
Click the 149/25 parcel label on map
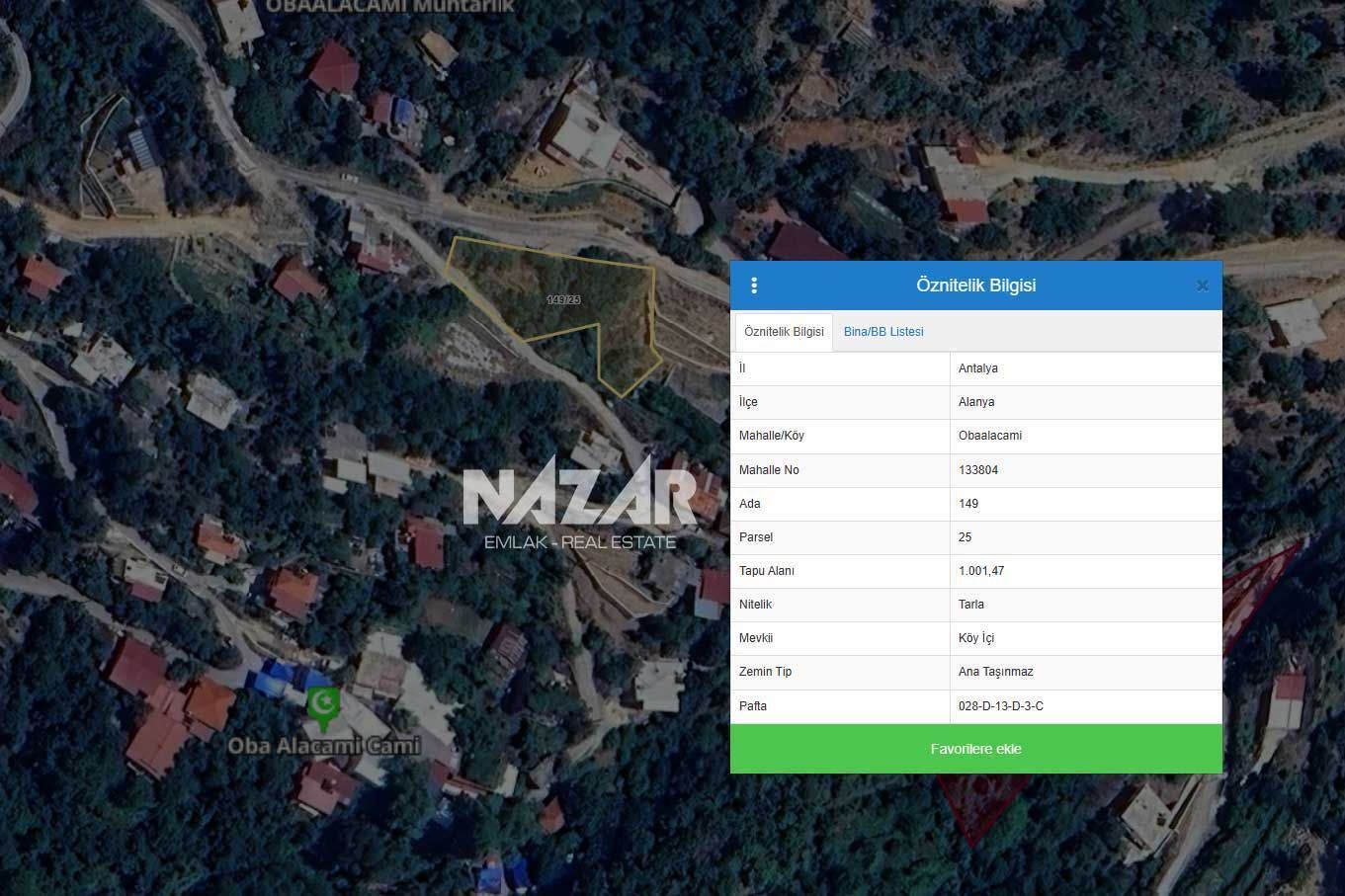563,299
